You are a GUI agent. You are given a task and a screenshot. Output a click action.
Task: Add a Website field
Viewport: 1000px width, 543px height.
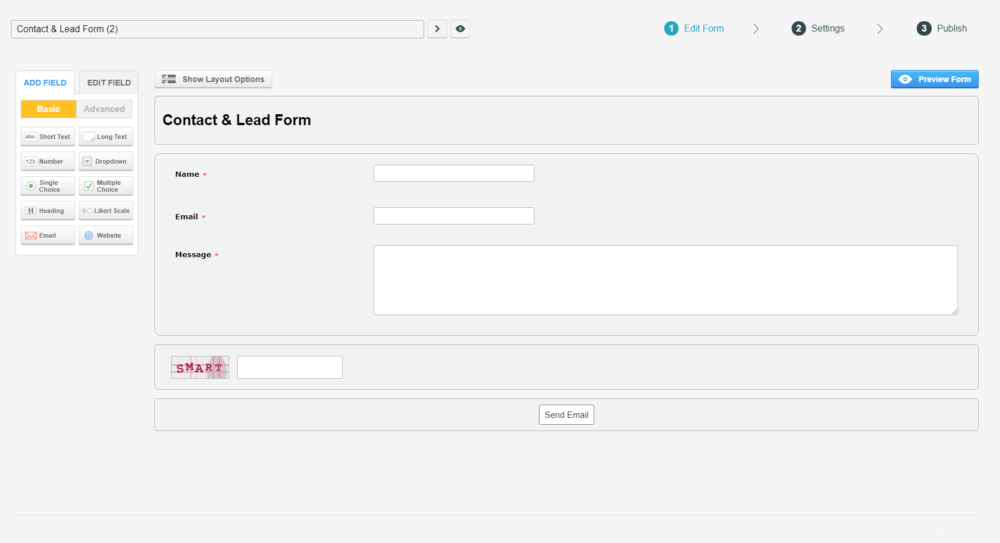(106, 235)
